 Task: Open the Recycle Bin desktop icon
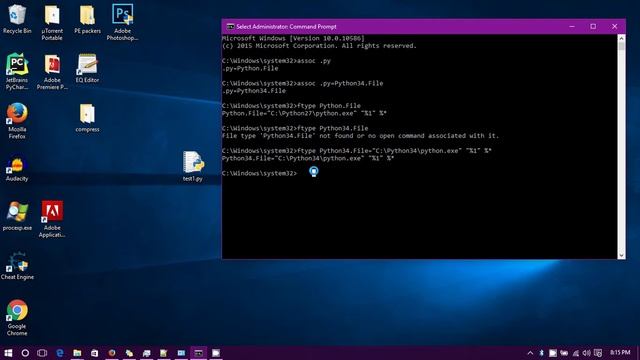tap(17, 19)
